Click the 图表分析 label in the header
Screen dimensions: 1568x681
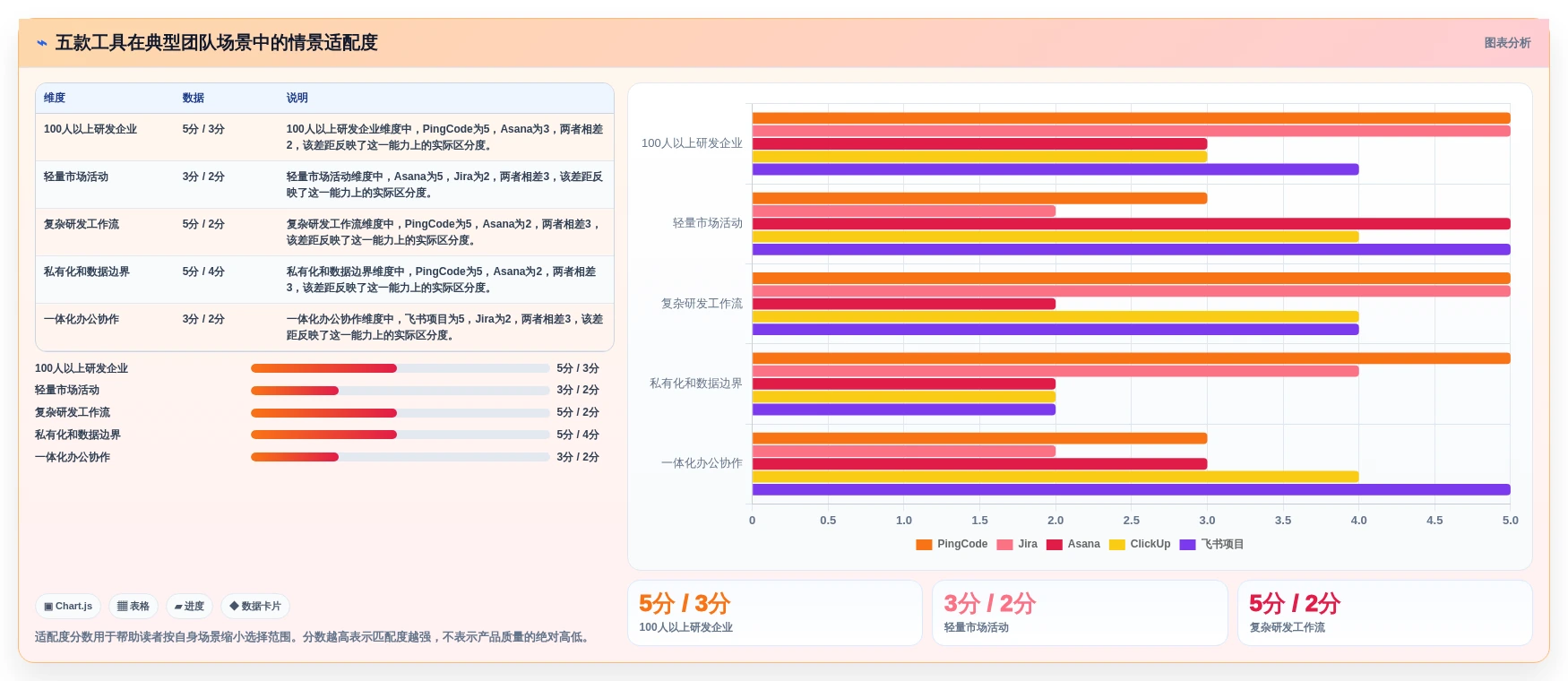[1507, 43]
